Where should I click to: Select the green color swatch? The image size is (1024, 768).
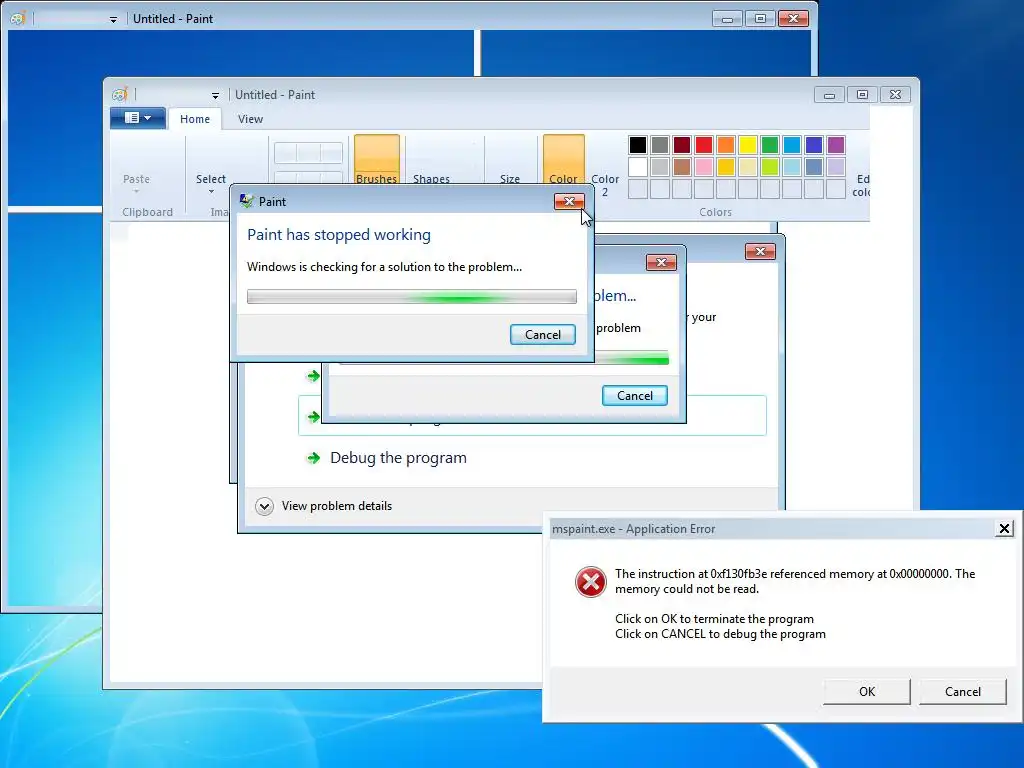(x=770, y=145)
